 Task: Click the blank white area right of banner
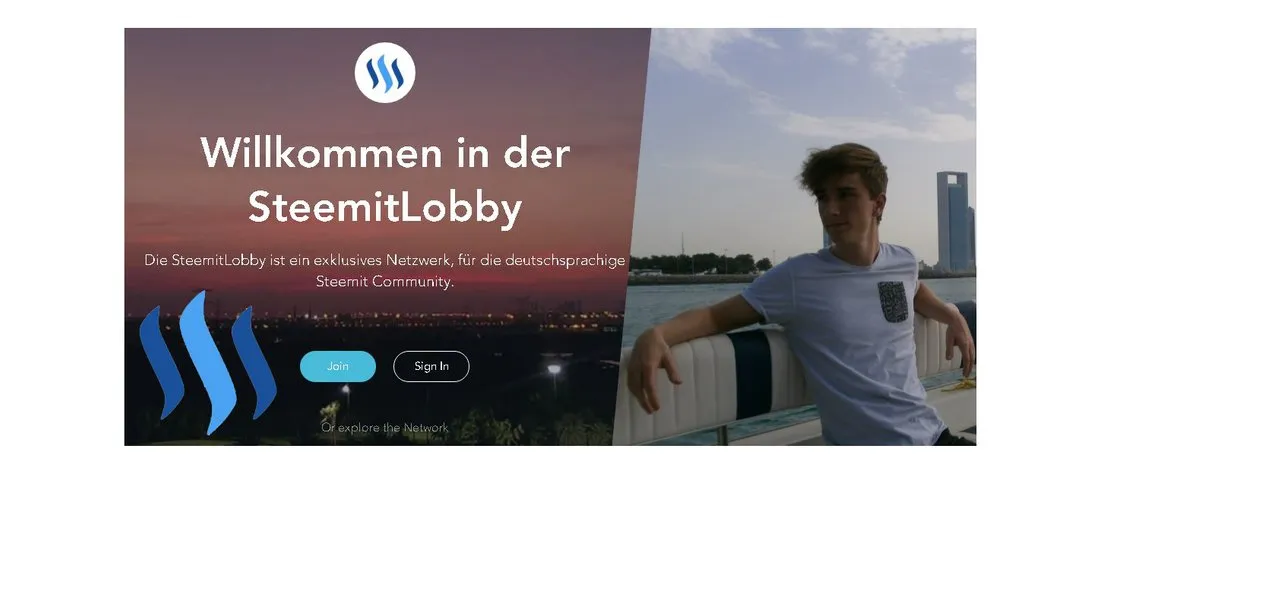point(1127,237)
